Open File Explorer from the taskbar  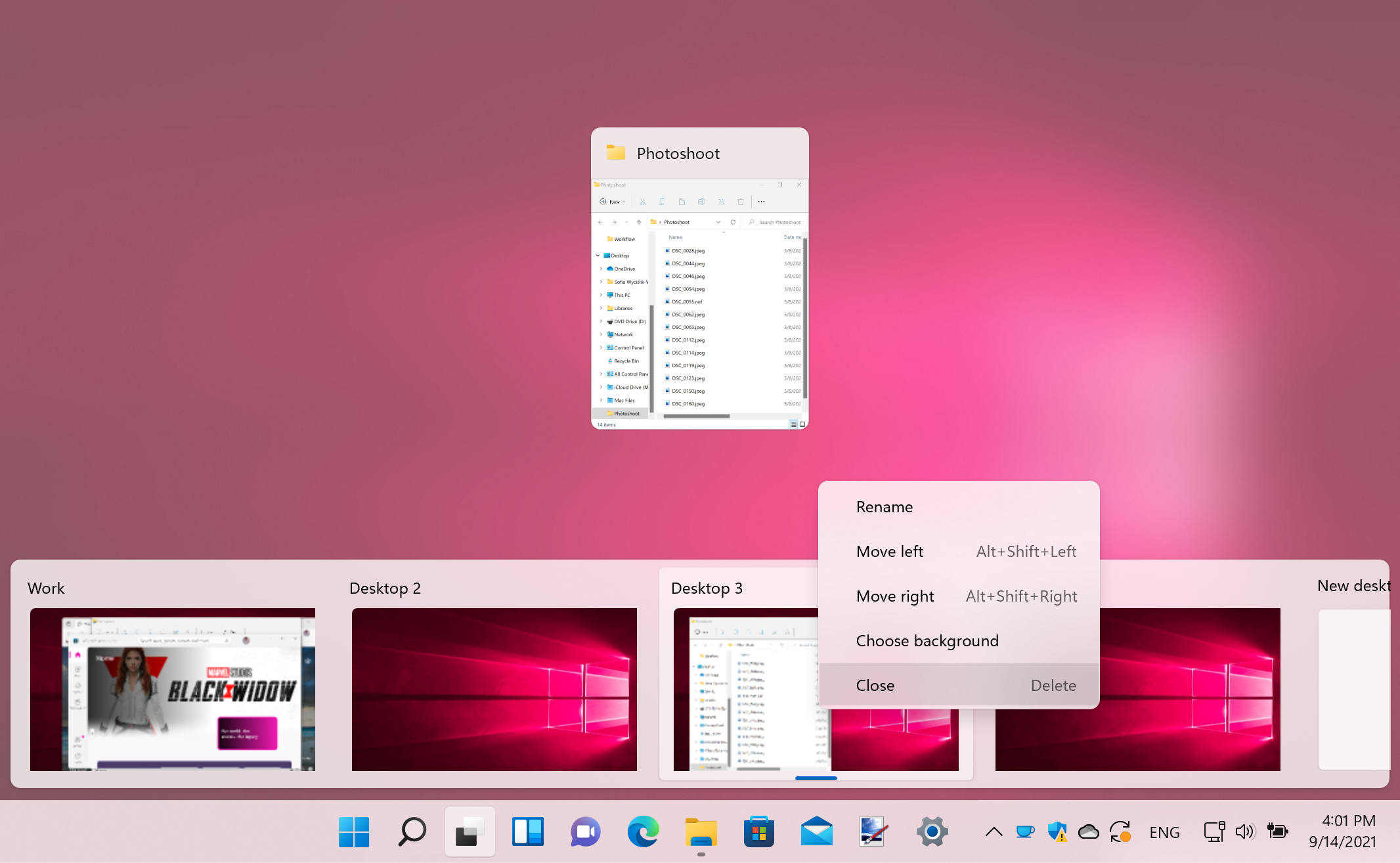[x=701, y=832]
